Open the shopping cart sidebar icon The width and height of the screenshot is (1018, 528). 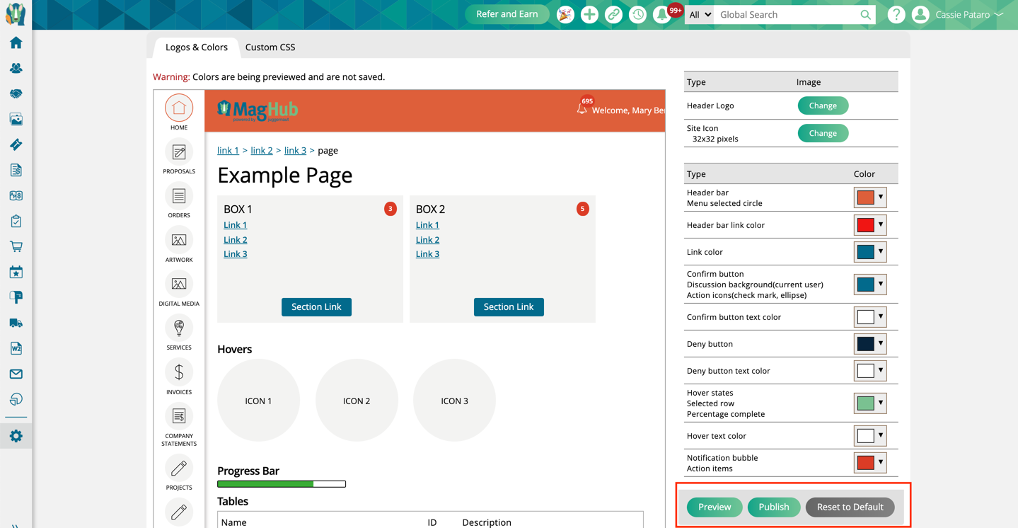[15, 246]
